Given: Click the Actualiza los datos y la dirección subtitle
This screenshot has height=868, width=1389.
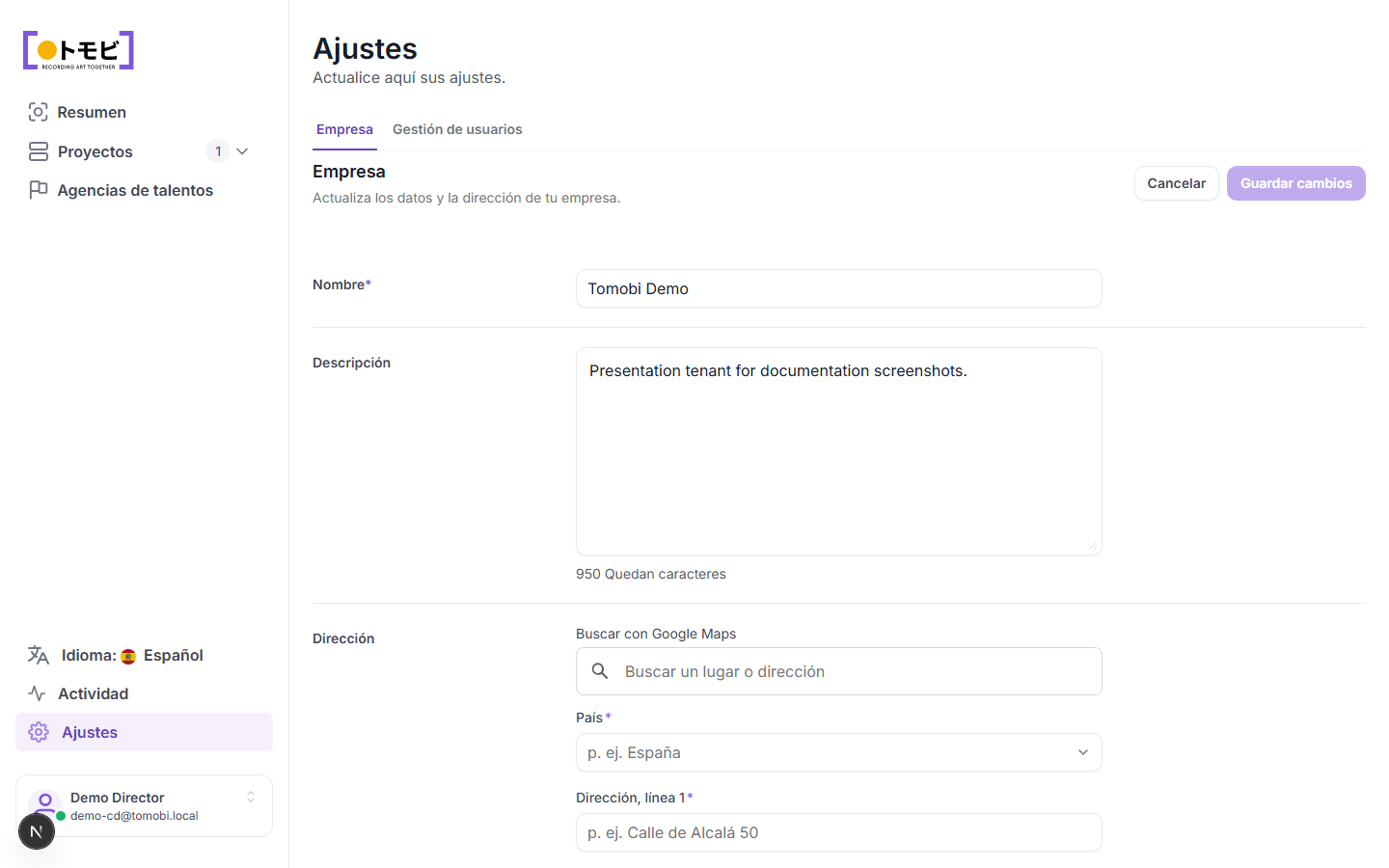Looking at the screenshot, I should point(467,198).
